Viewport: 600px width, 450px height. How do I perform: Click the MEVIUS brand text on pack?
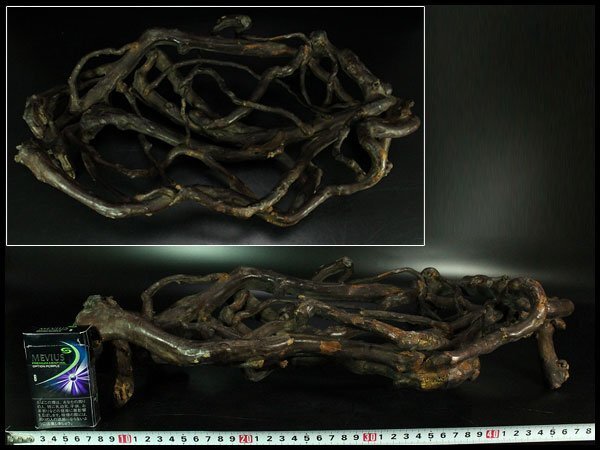point(48,358)
